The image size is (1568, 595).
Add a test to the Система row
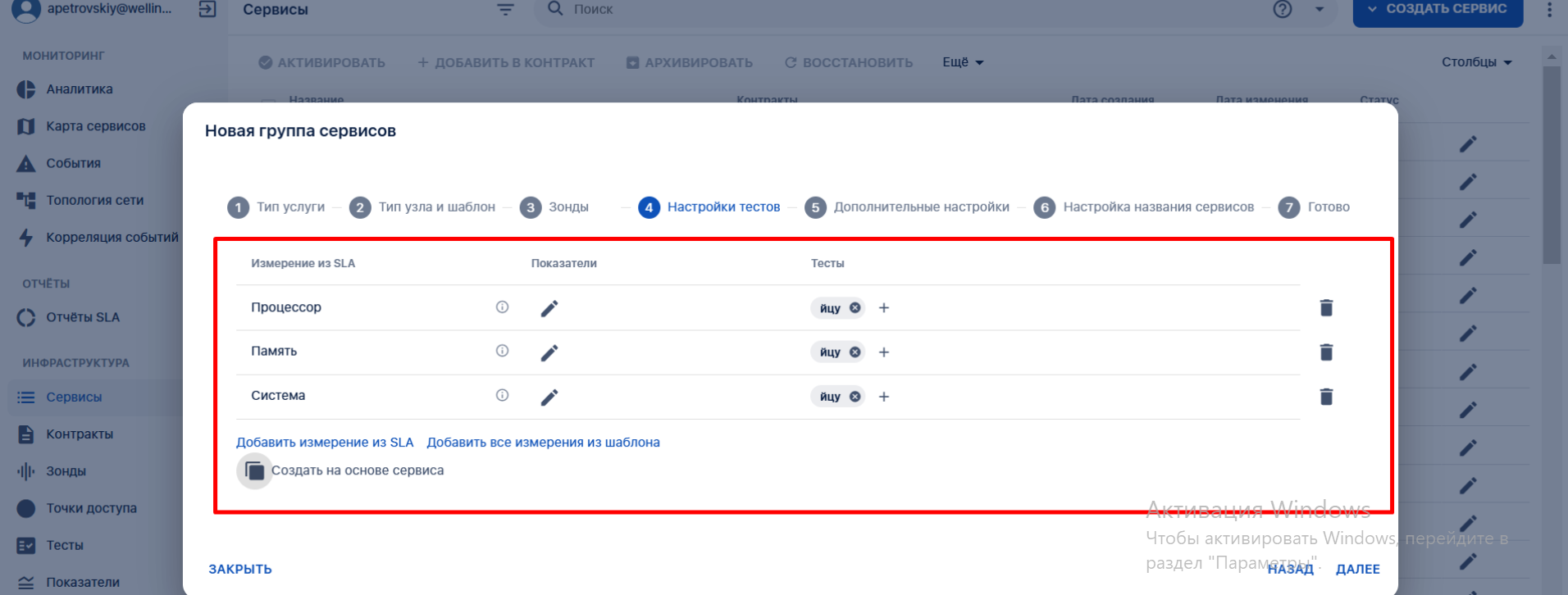click(884, 397)
